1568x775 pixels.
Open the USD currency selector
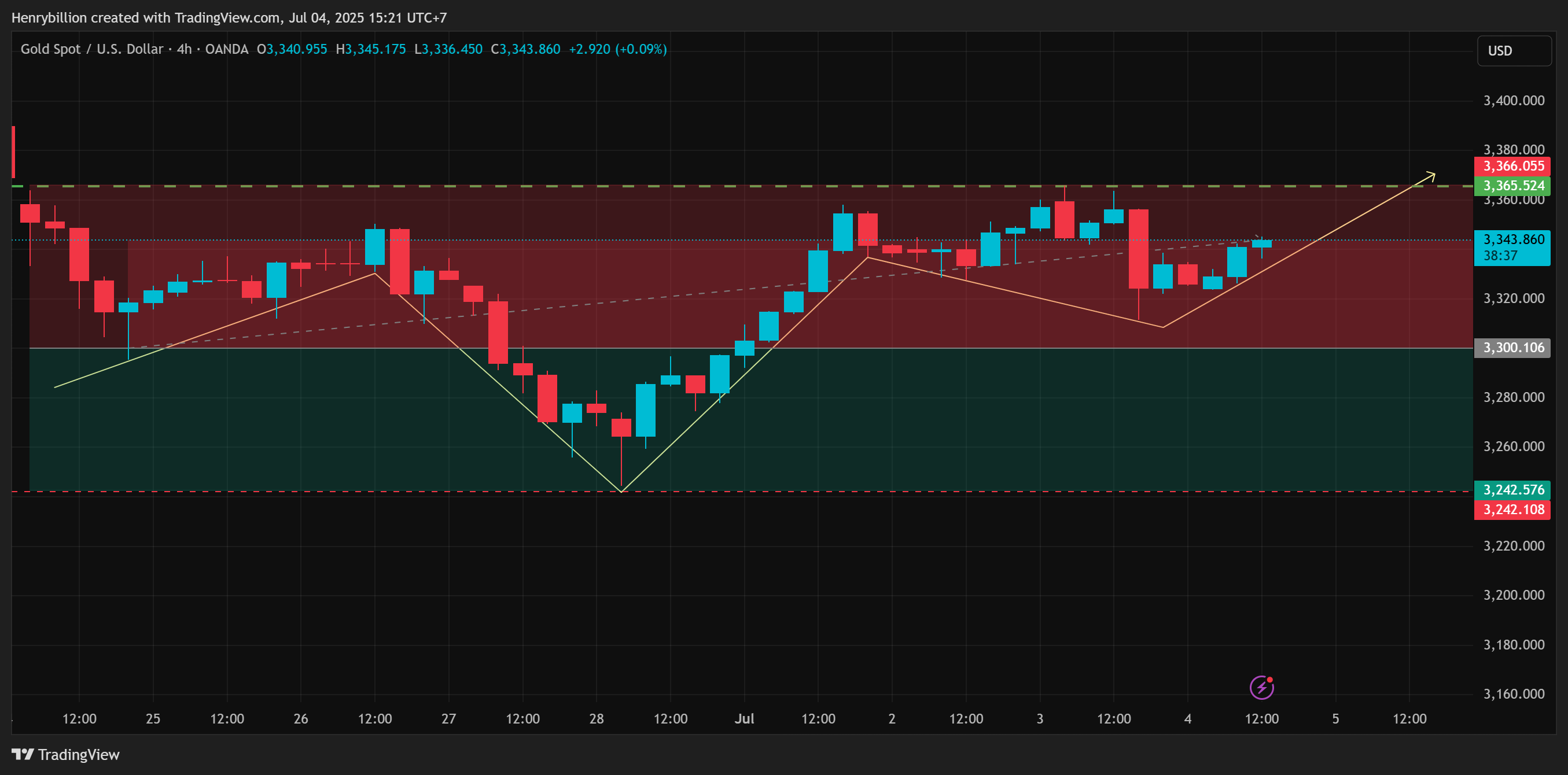[1514, 50]
